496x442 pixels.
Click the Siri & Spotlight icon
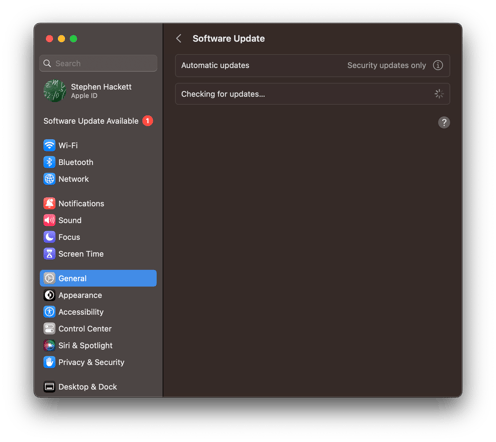pyautogui.click(x=49, y=345)
